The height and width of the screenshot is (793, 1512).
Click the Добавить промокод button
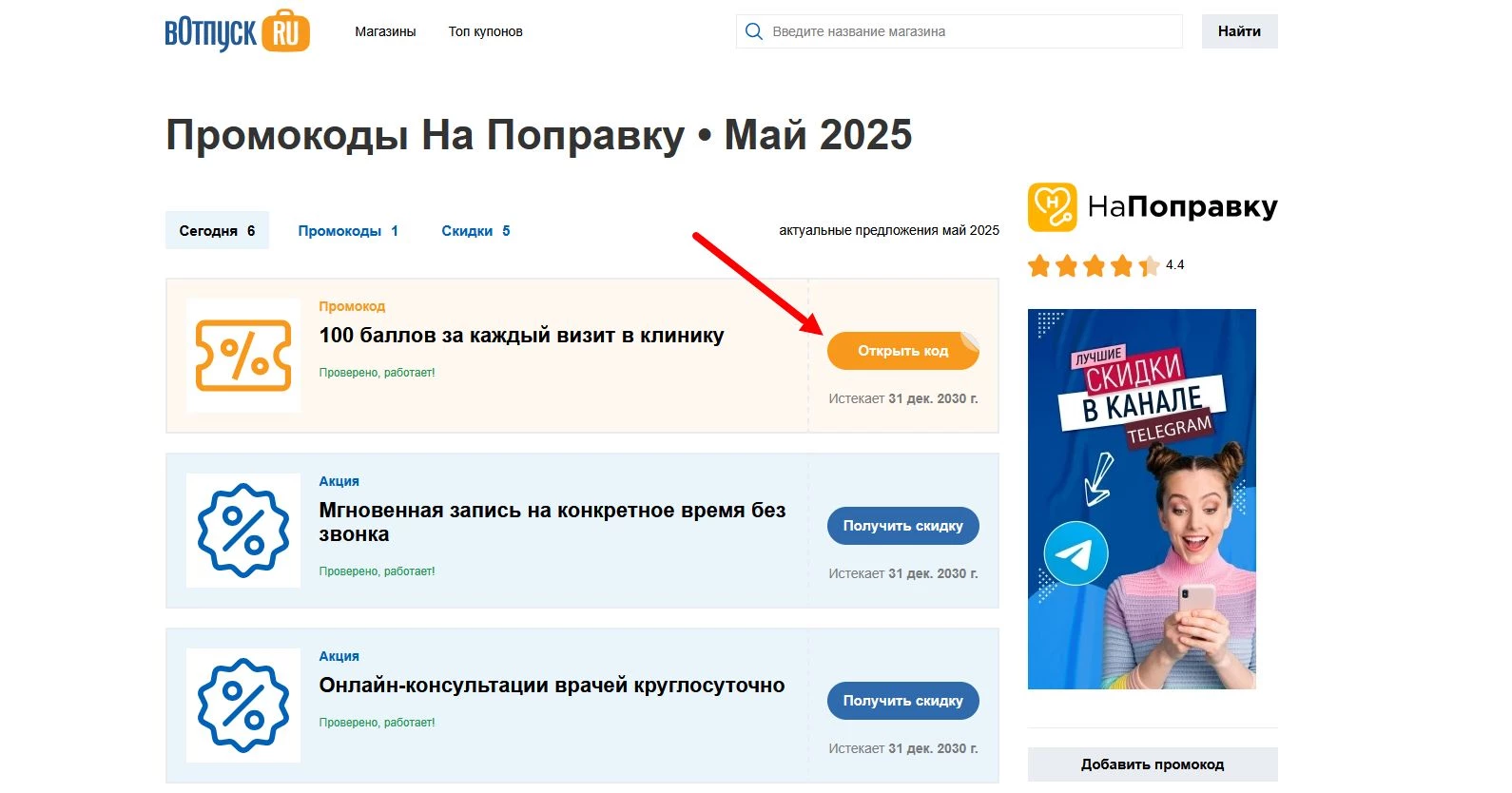click(1152, 764)
